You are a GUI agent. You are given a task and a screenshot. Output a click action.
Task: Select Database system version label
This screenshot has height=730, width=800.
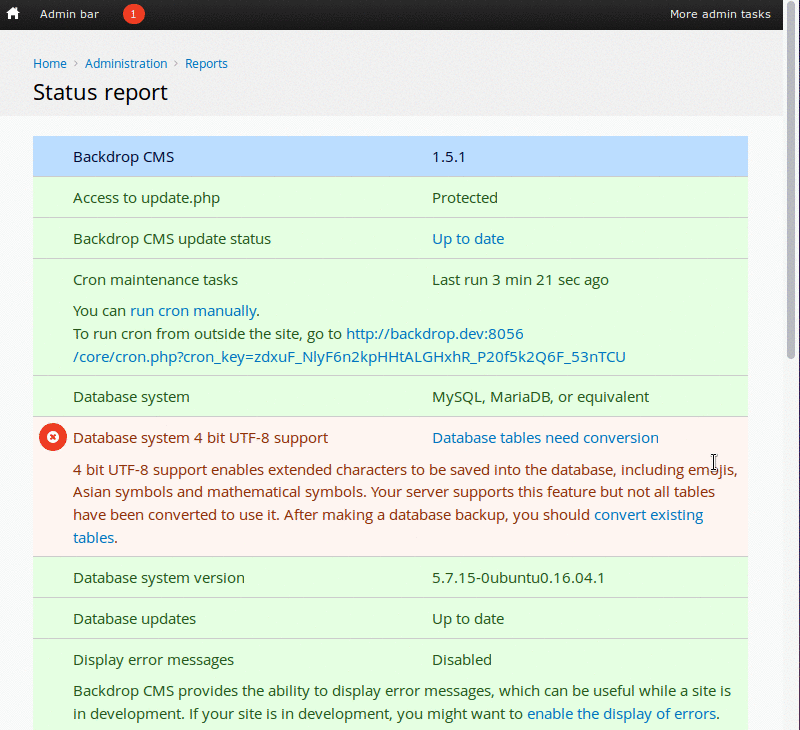[x=159, y=578]
